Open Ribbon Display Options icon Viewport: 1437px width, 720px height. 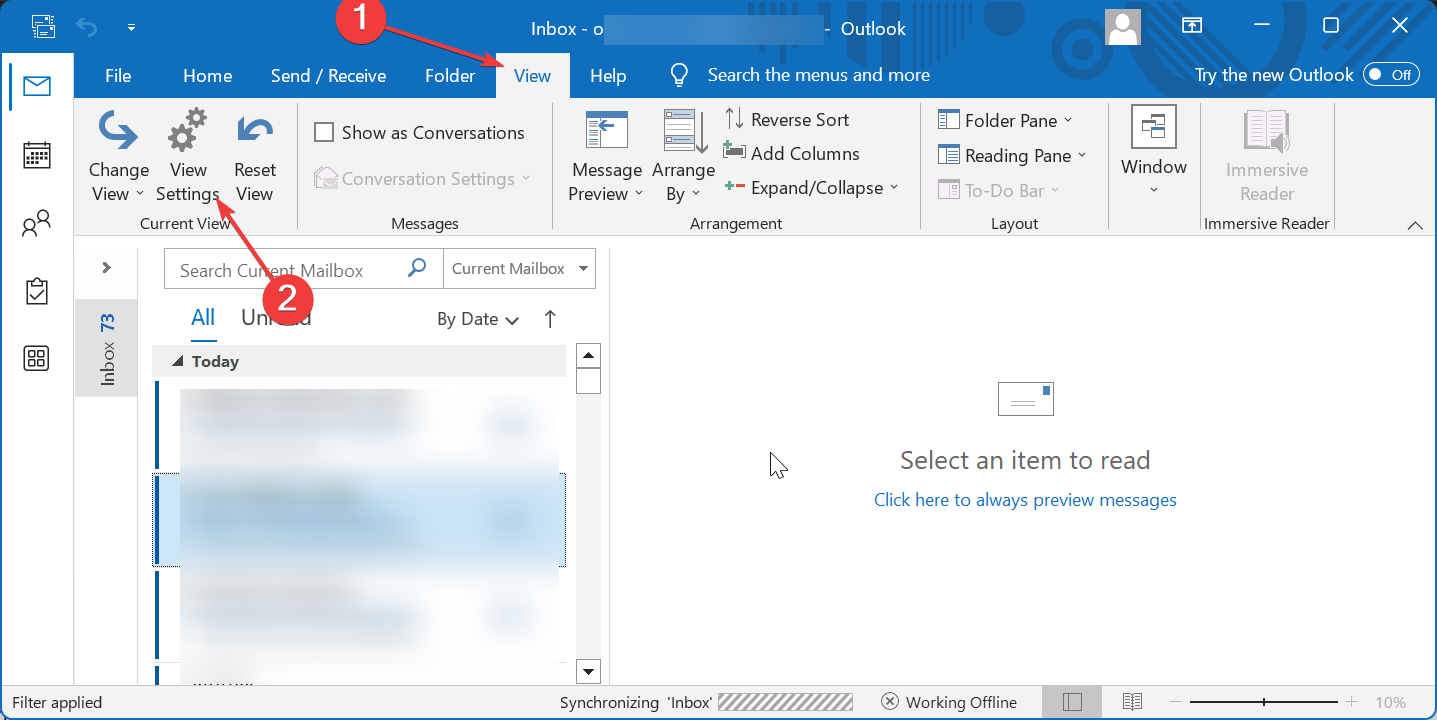point(1192,26)
